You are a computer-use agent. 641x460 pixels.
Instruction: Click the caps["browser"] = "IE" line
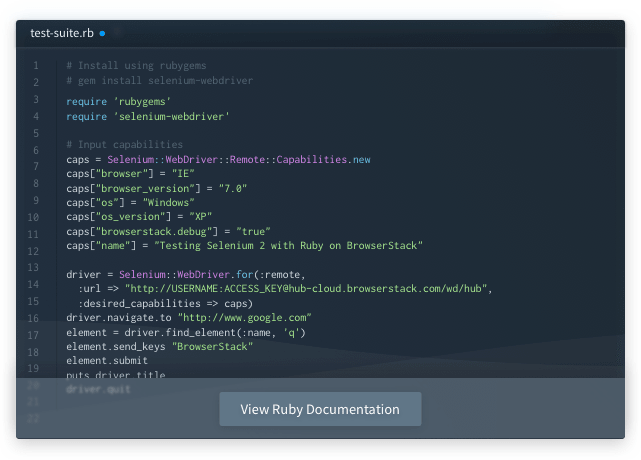pyautogui.click(x=130, y=173)
